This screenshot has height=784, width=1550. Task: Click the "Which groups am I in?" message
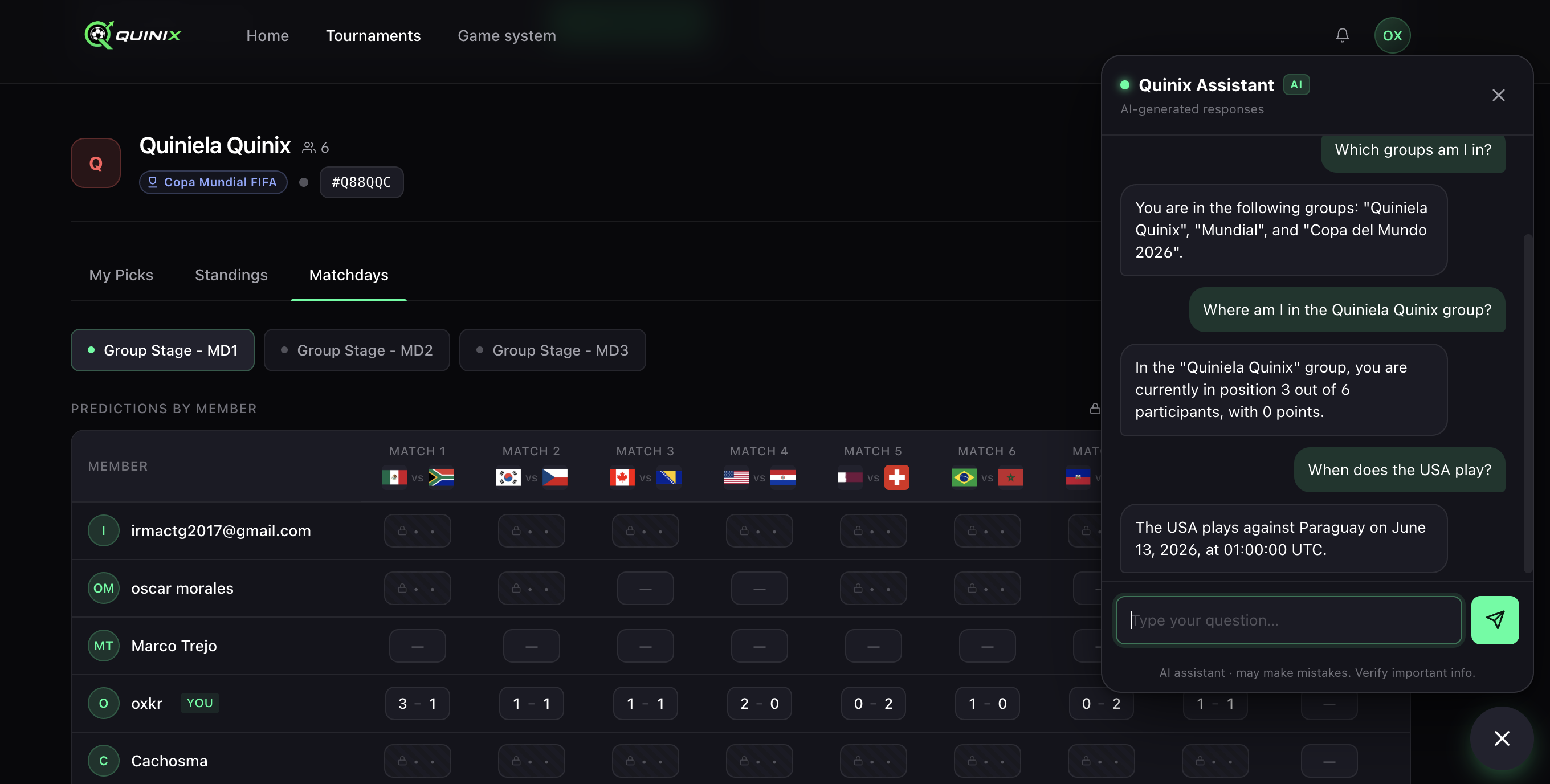coord(1412,152)
